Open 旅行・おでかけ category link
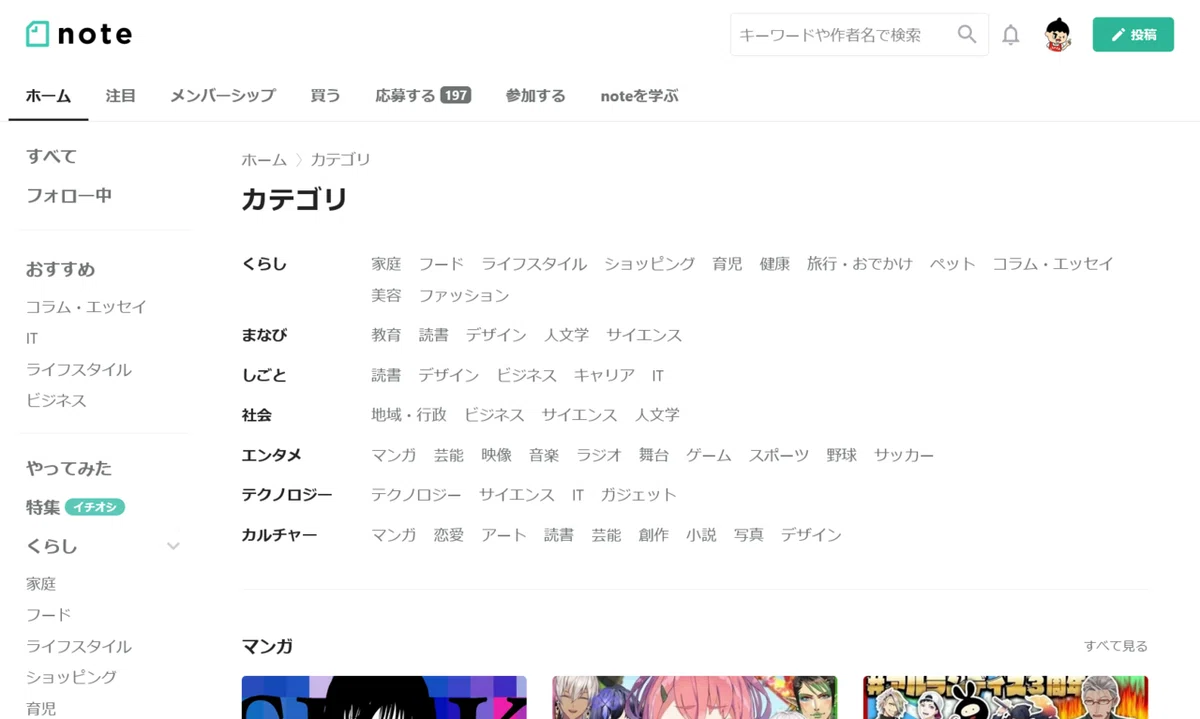 pos(860,264)
